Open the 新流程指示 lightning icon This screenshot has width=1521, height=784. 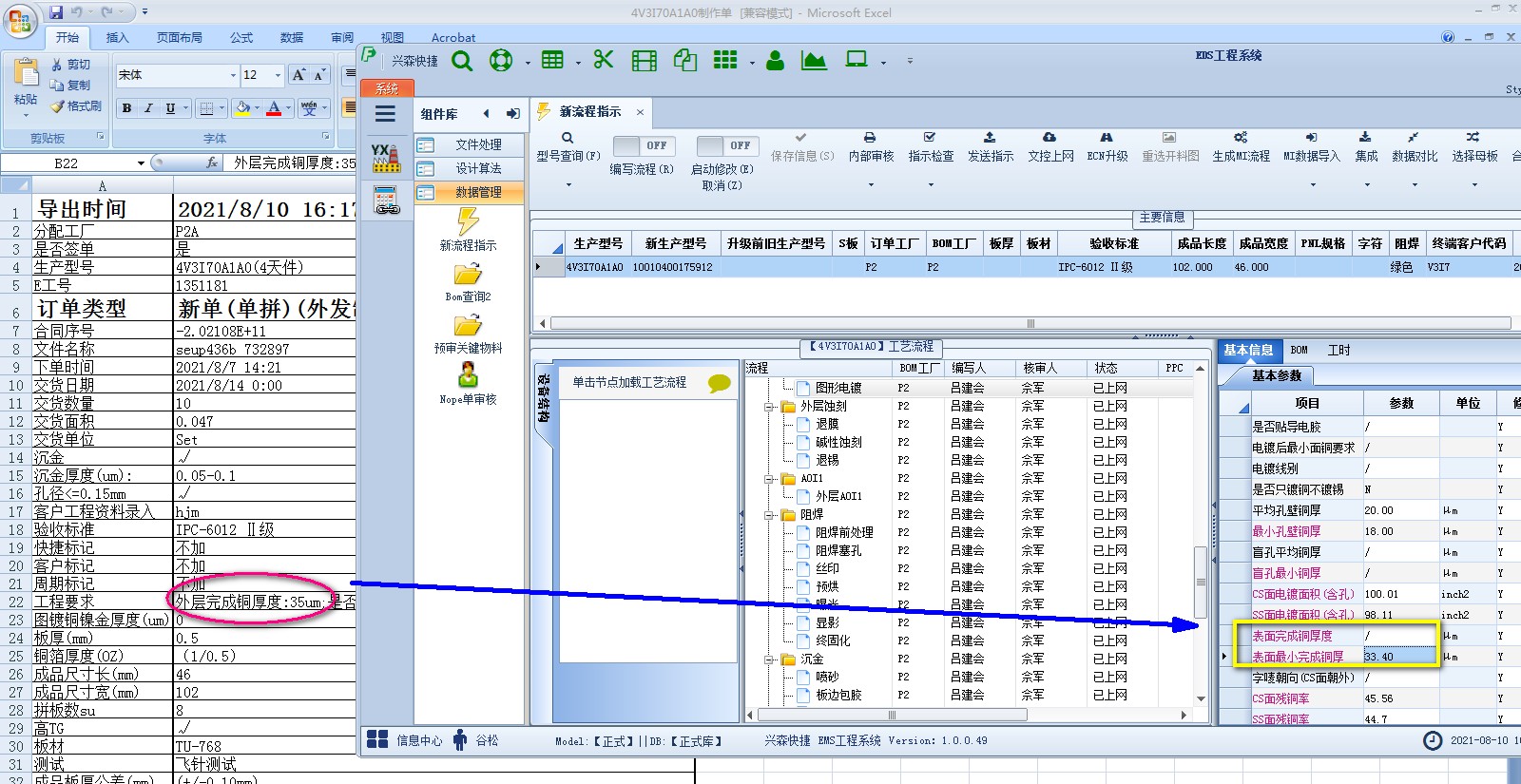click(468, 221)
